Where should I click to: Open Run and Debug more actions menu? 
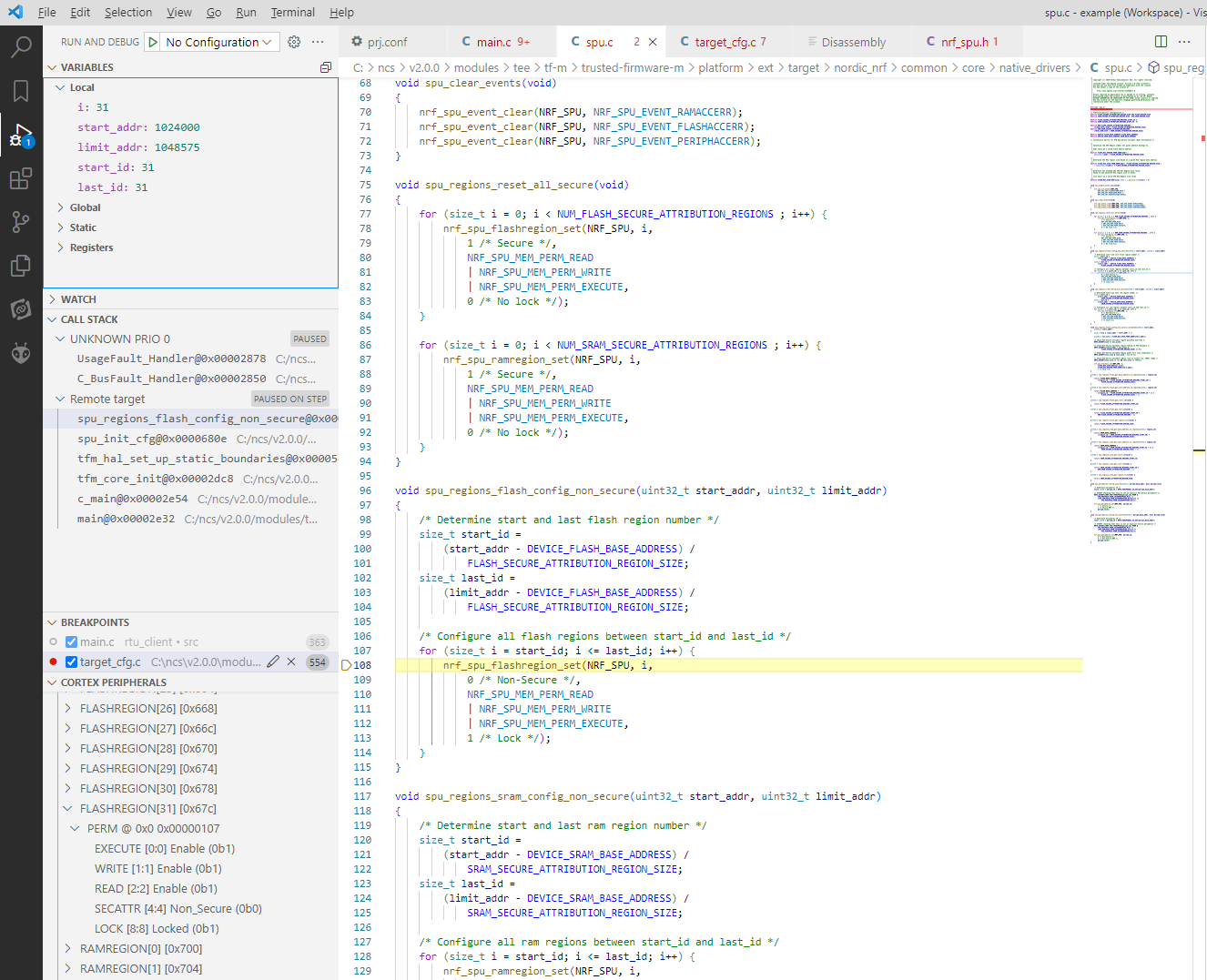[x=318, y=42]
